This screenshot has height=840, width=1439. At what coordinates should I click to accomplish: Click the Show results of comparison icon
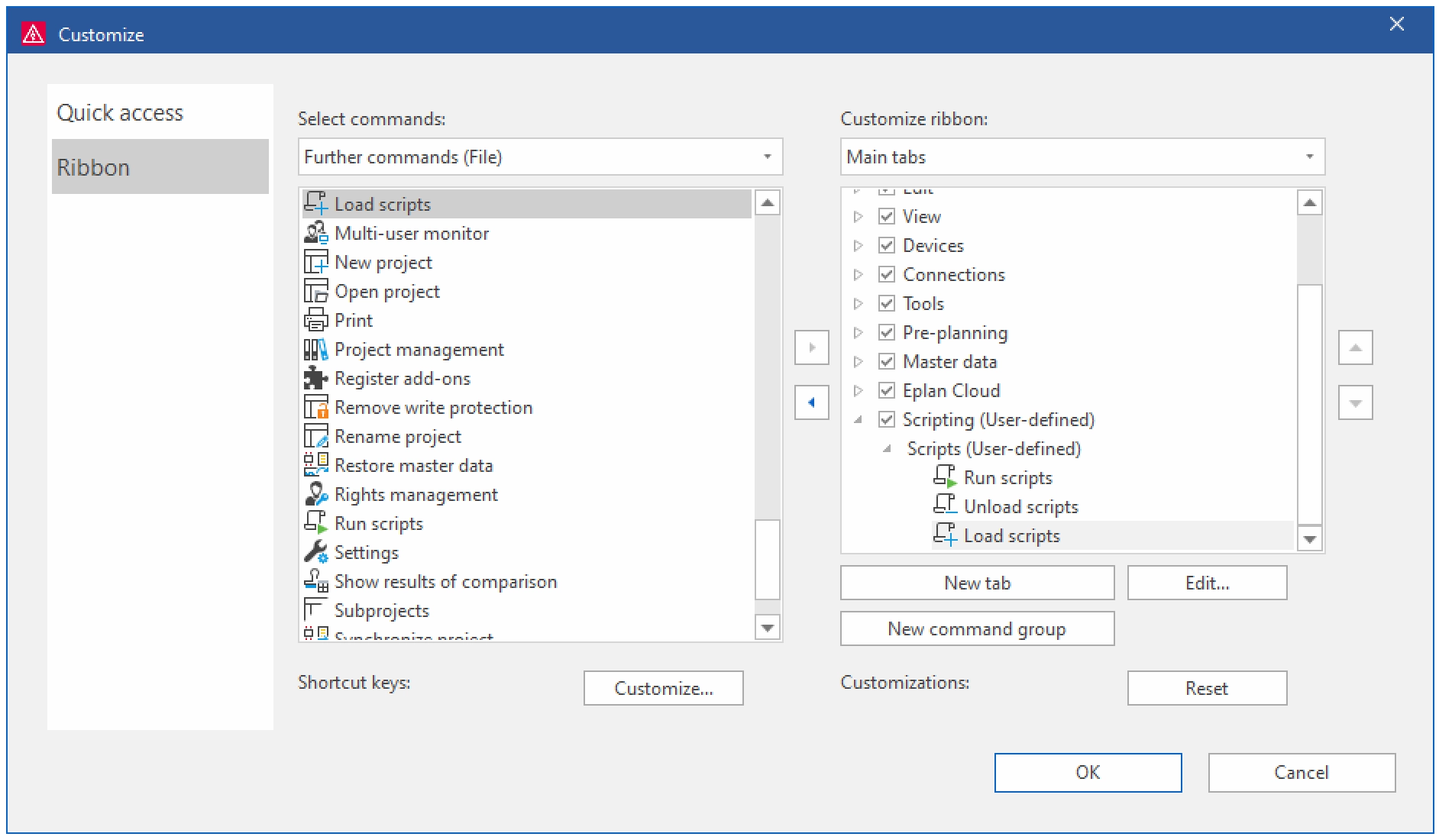[315, 580]
